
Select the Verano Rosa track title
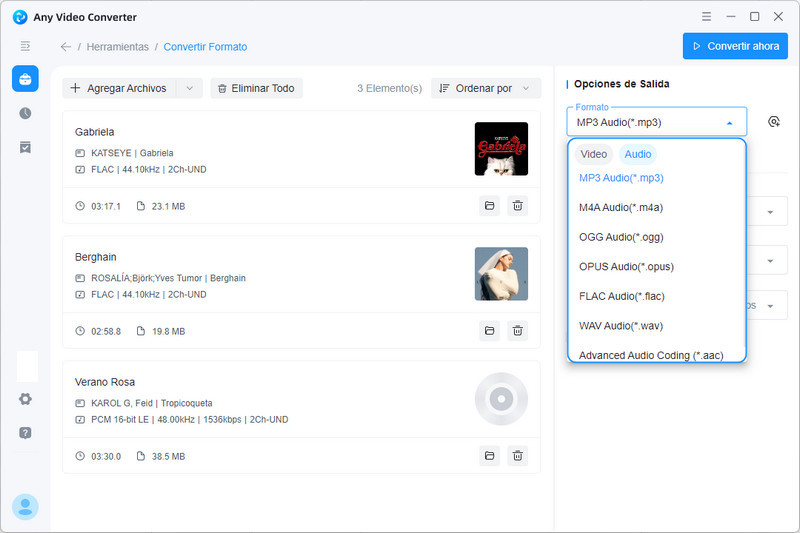tap(105, 382)
